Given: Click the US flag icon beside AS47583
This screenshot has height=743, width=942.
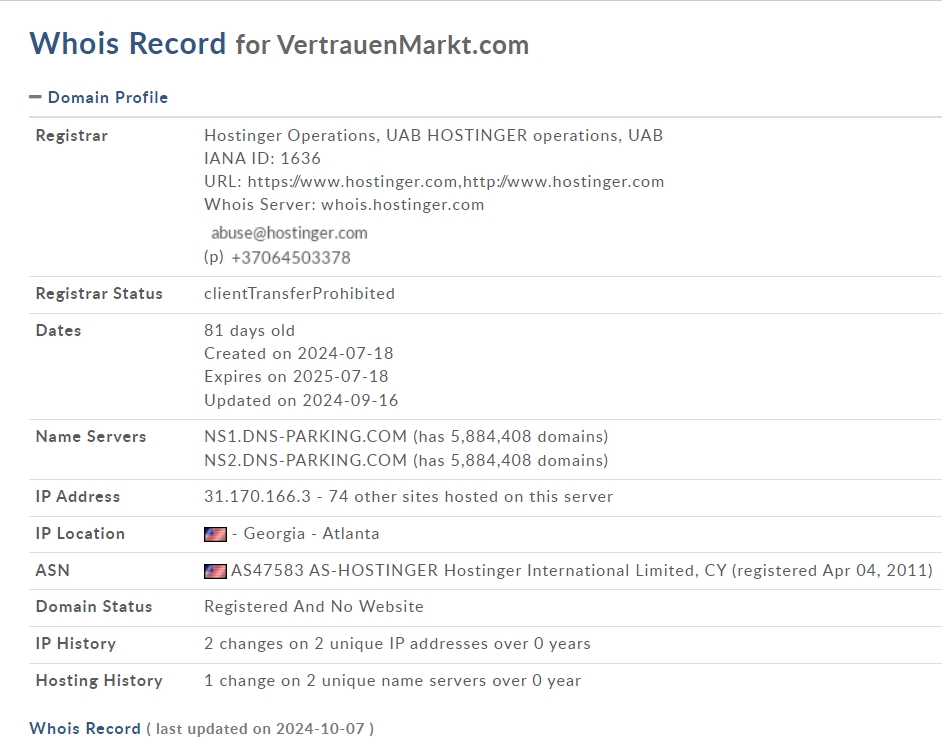Looking at the screenshot, I should click(215, 571).
